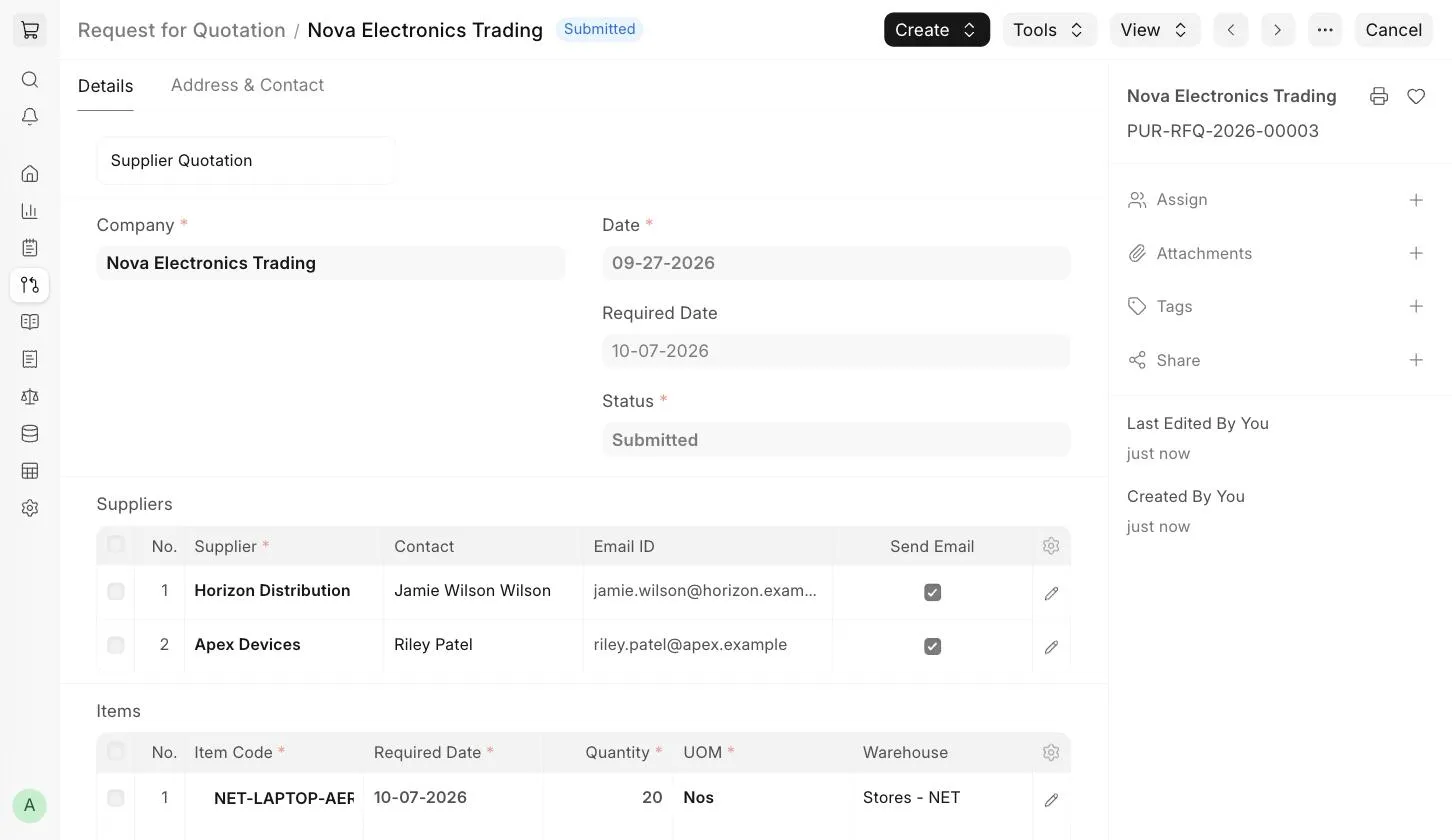Toggle Send Email for Apex Devices
The image size is (1452, 840).
932,646
